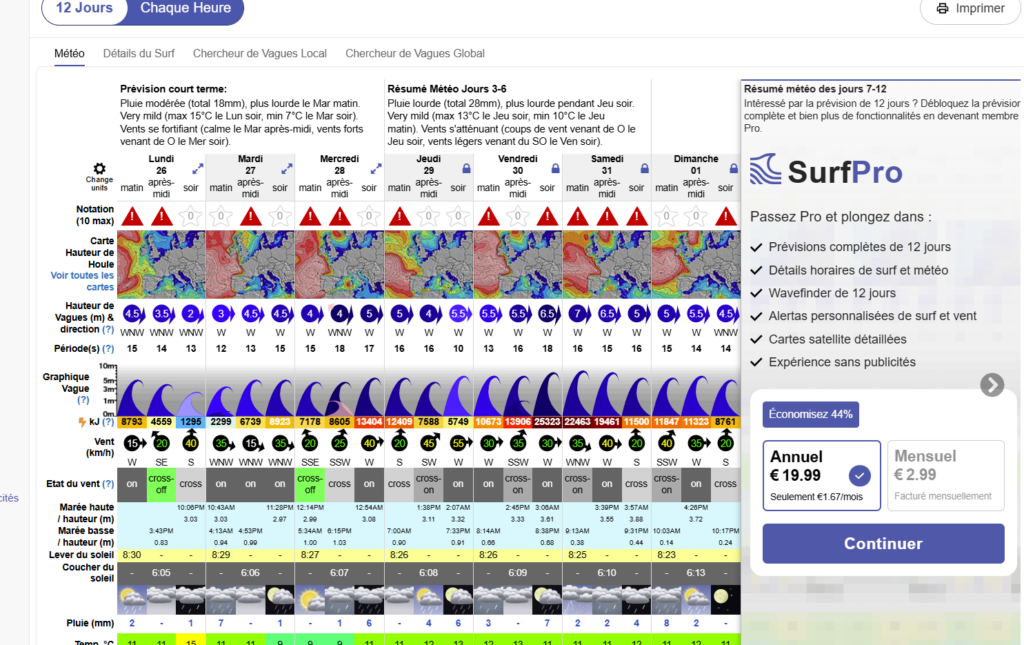This screenshot has width=1024, height=645.
Task: Click the Change units gear icon
Action: click(x=99, y=170)
